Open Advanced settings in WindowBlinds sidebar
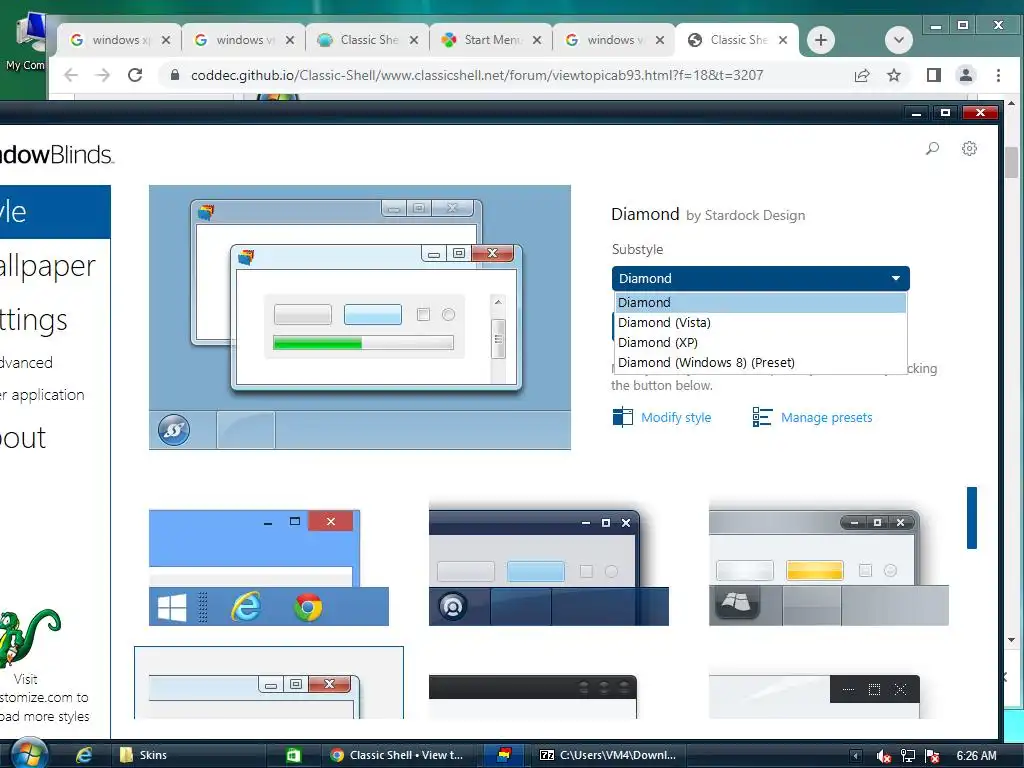1024x768 pixels. (x=26, y=362)
